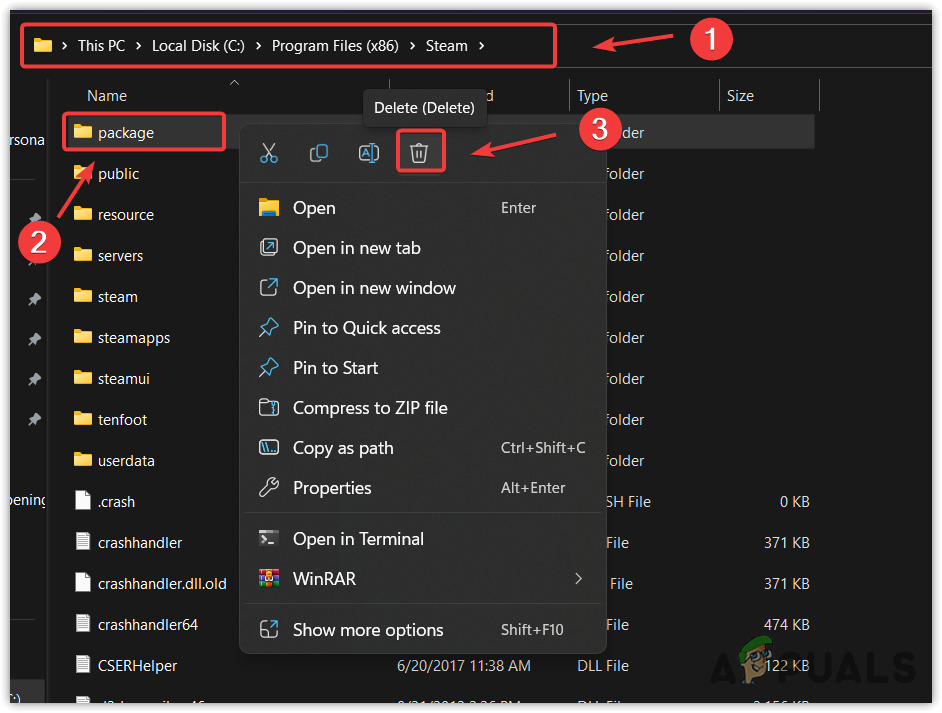Click the Delete trash can icon
942x713 pixels.
(419, 153)
